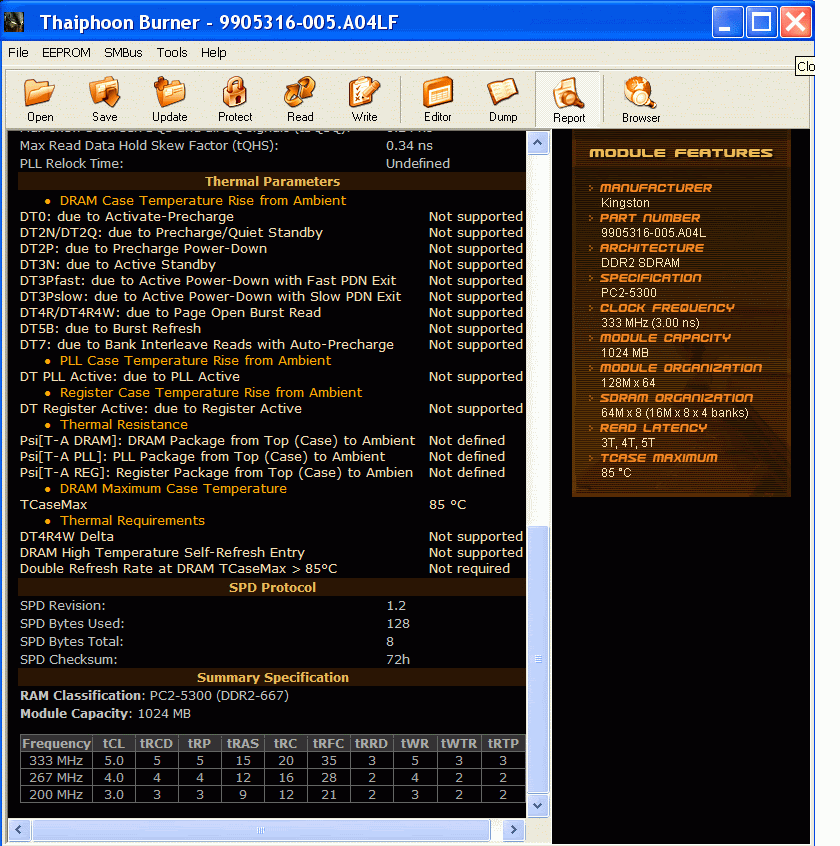Open the Tools menu

click(x=172, y=53)
